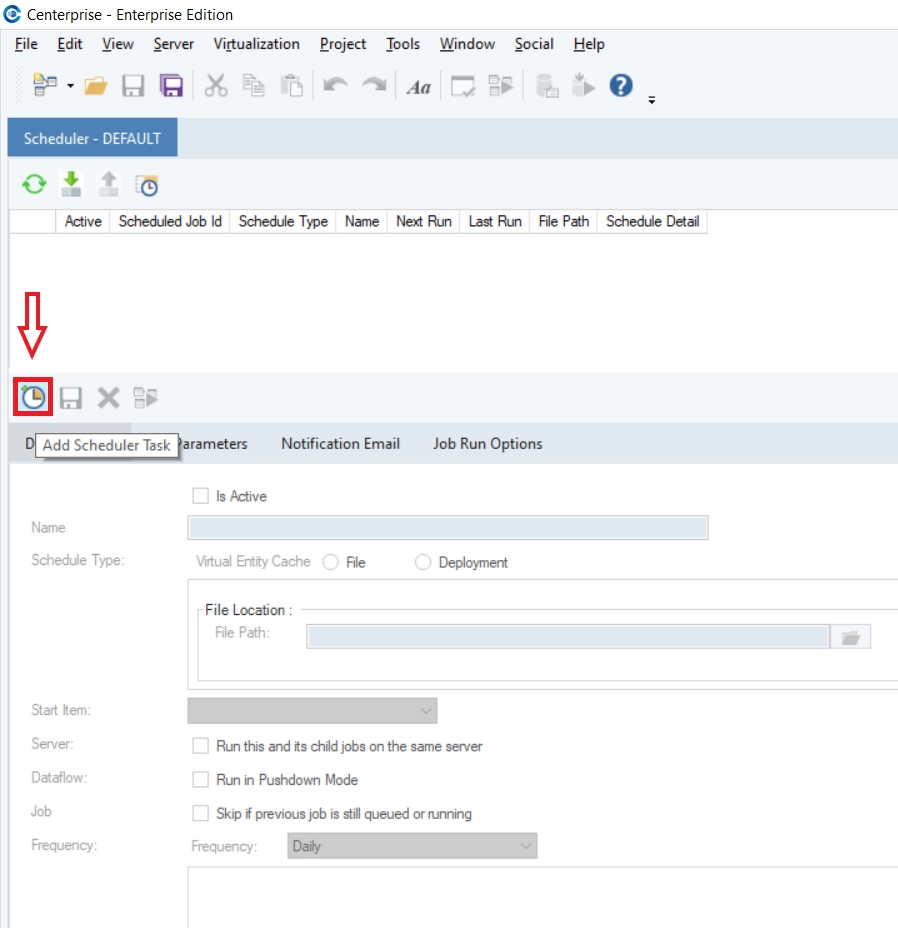This screenshot has height=928, width=898.
Task: Click the Schedule Detail column header
Action: tap(652, 222)
